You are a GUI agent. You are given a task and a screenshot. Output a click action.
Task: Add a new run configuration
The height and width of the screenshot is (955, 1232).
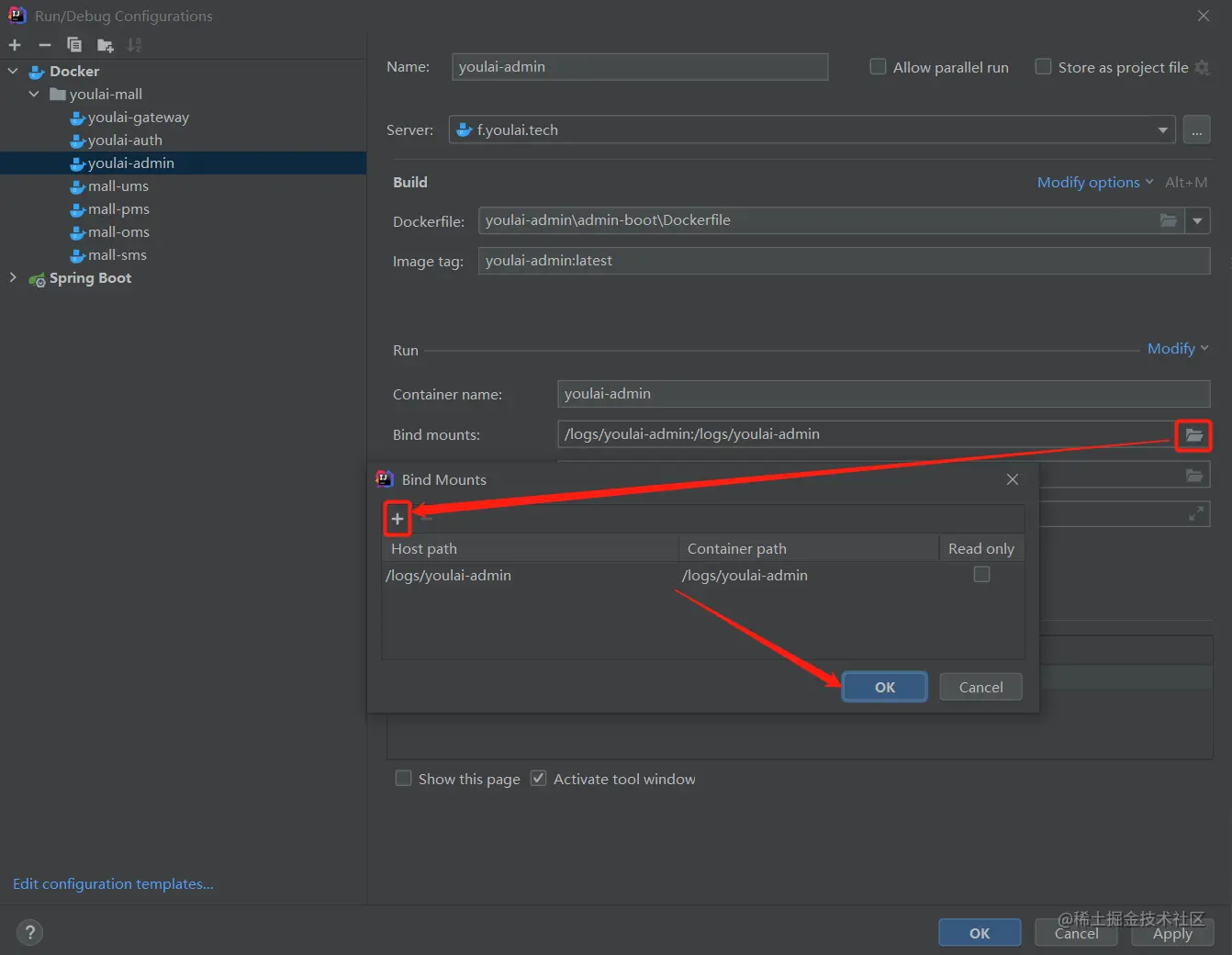pyautogui.click(x=15, y=45)
